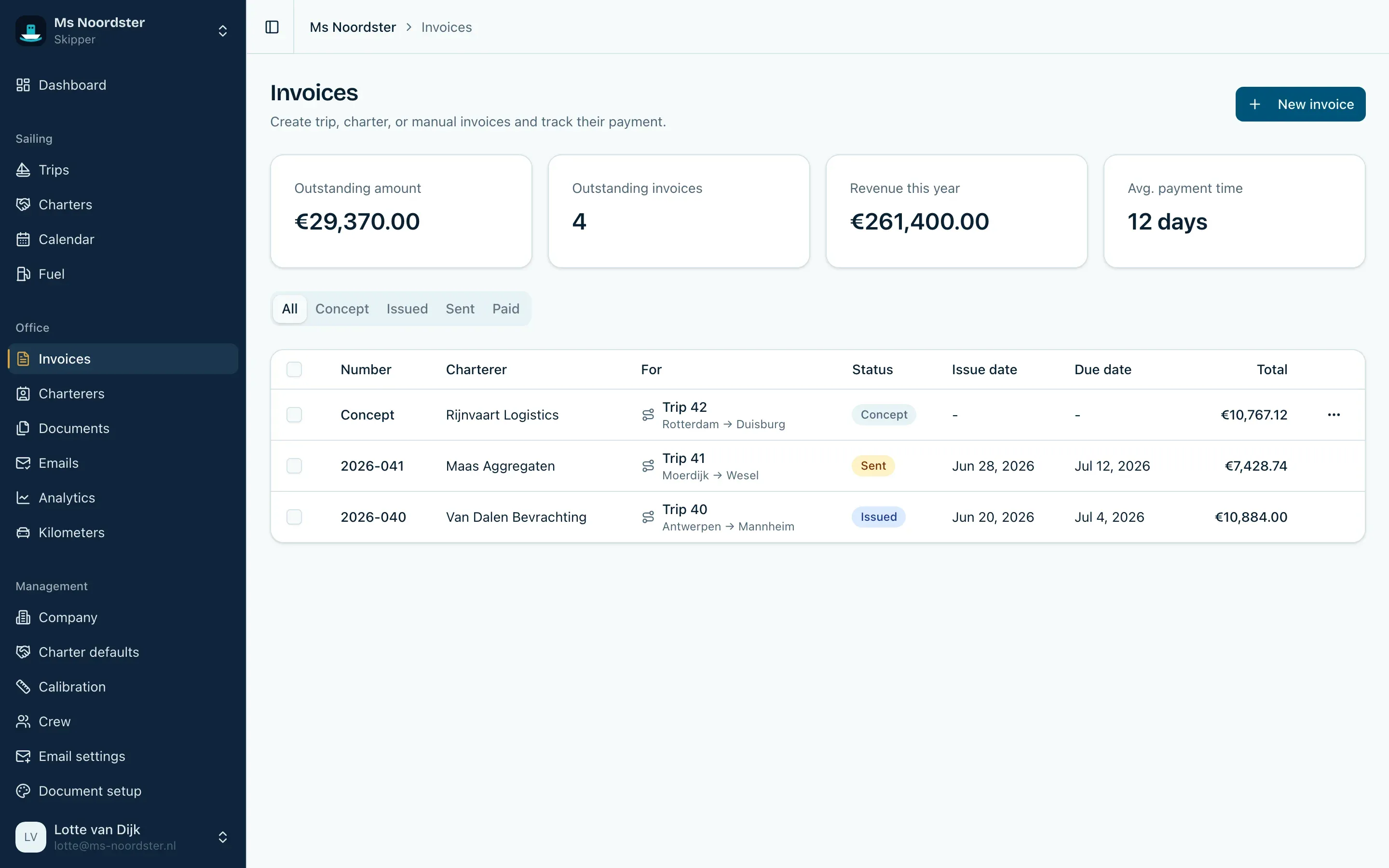1389x868 pixels.
Task: Click the Due date column header
Action: (1103, 370)
